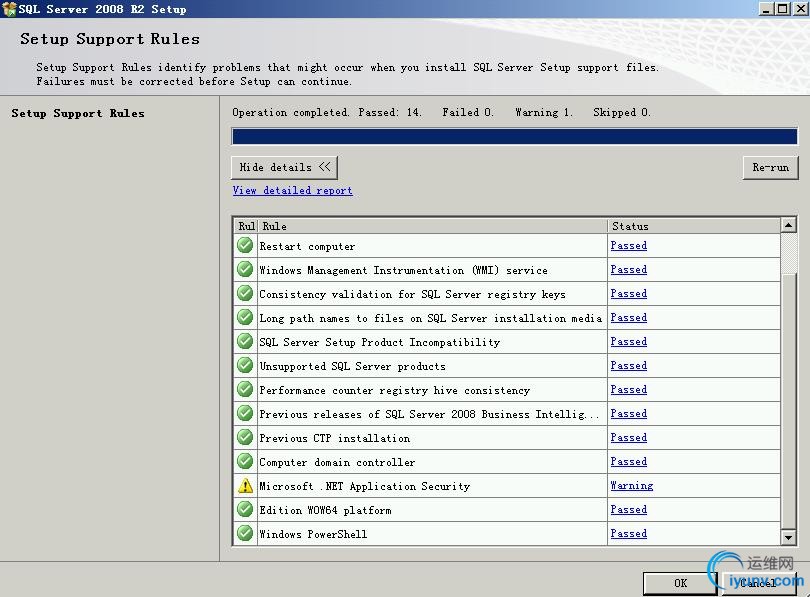This screenshot has height=597, width=810.
Task: Maximize the SQL Server 2008 R2 Setup window
Action: coord(783,9)
